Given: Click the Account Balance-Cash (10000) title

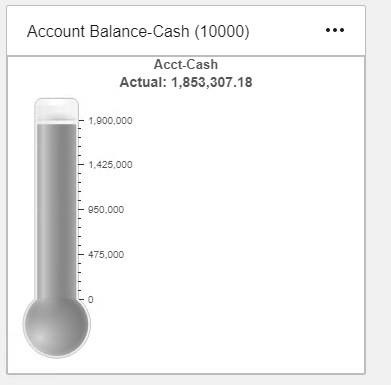Looking at the screenshot, I should (x=138, y=31).
